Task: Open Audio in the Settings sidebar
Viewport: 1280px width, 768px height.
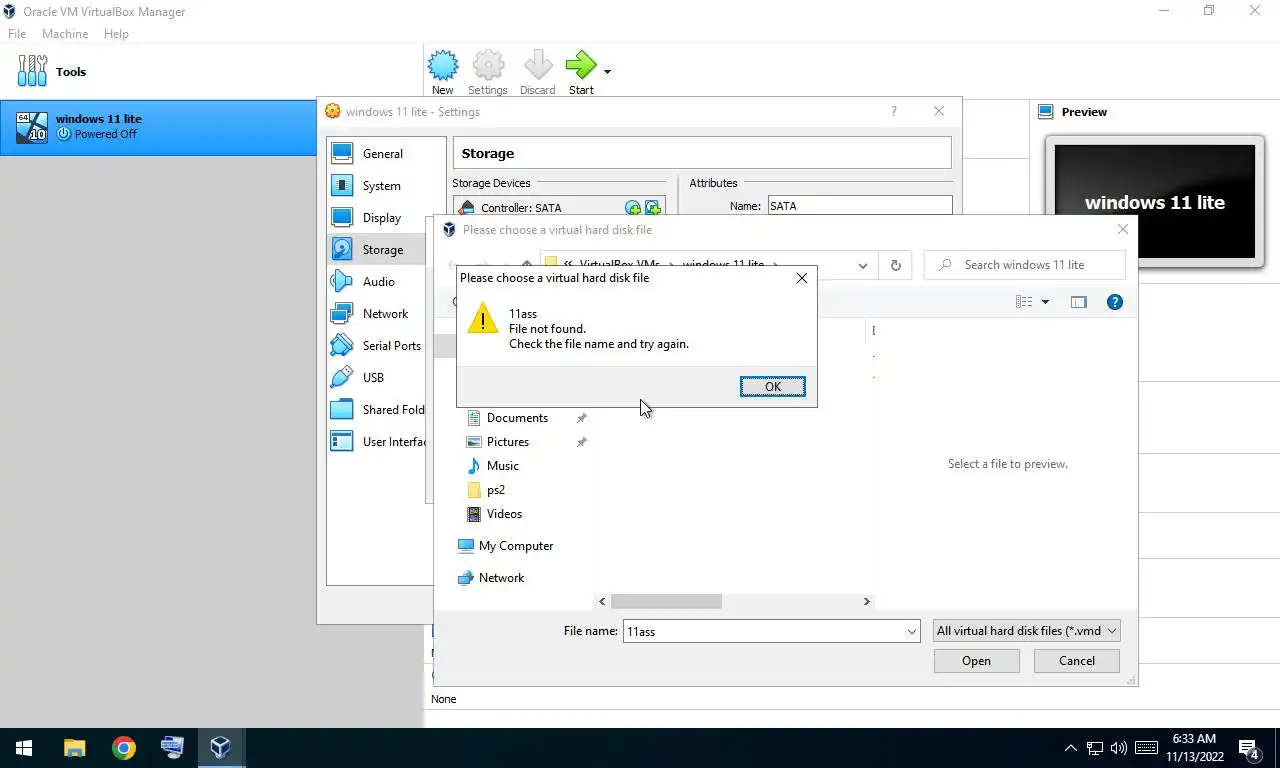Action: click(378, 282)
